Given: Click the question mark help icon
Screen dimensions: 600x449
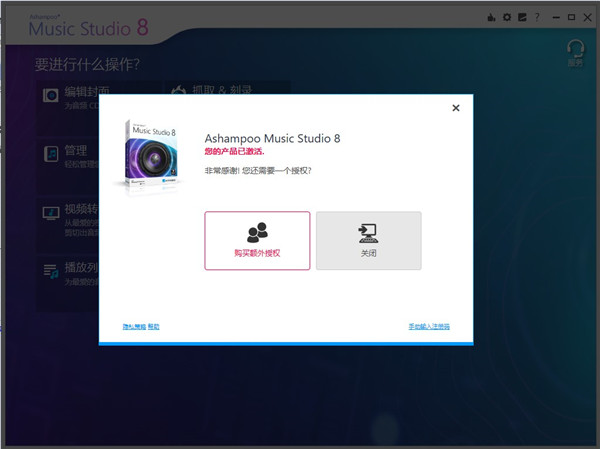Looking at the screenshot, I should tap(537, 17).
